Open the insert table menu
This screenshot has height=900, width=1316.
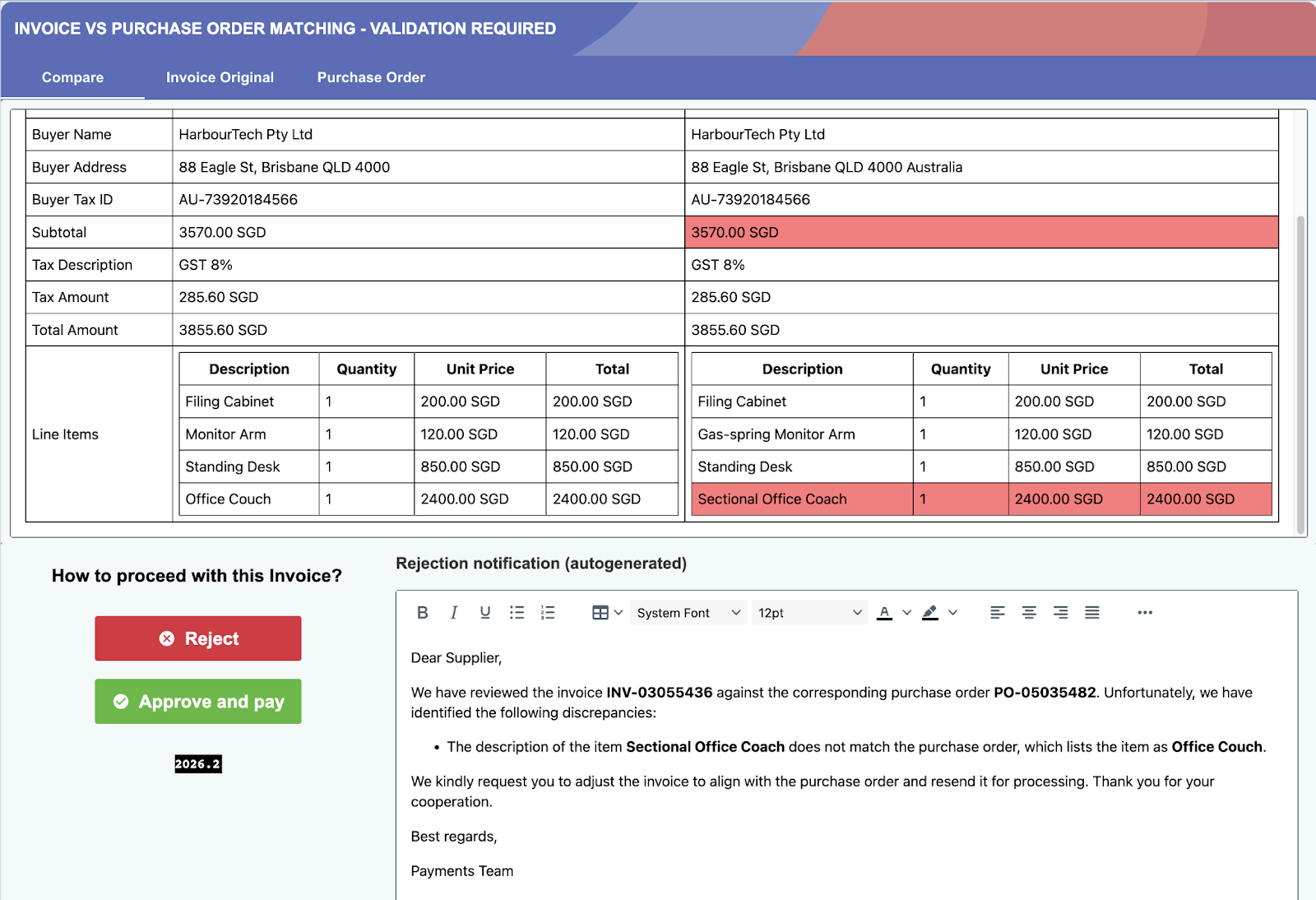pos(607,612)
